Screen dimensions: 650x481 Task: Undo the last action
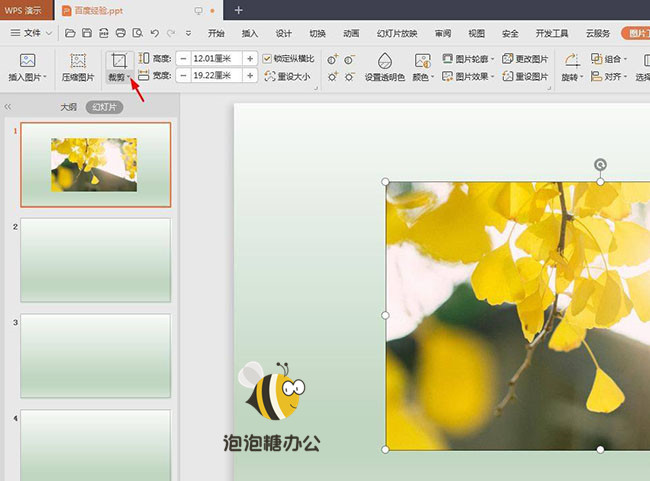[155, 33]
